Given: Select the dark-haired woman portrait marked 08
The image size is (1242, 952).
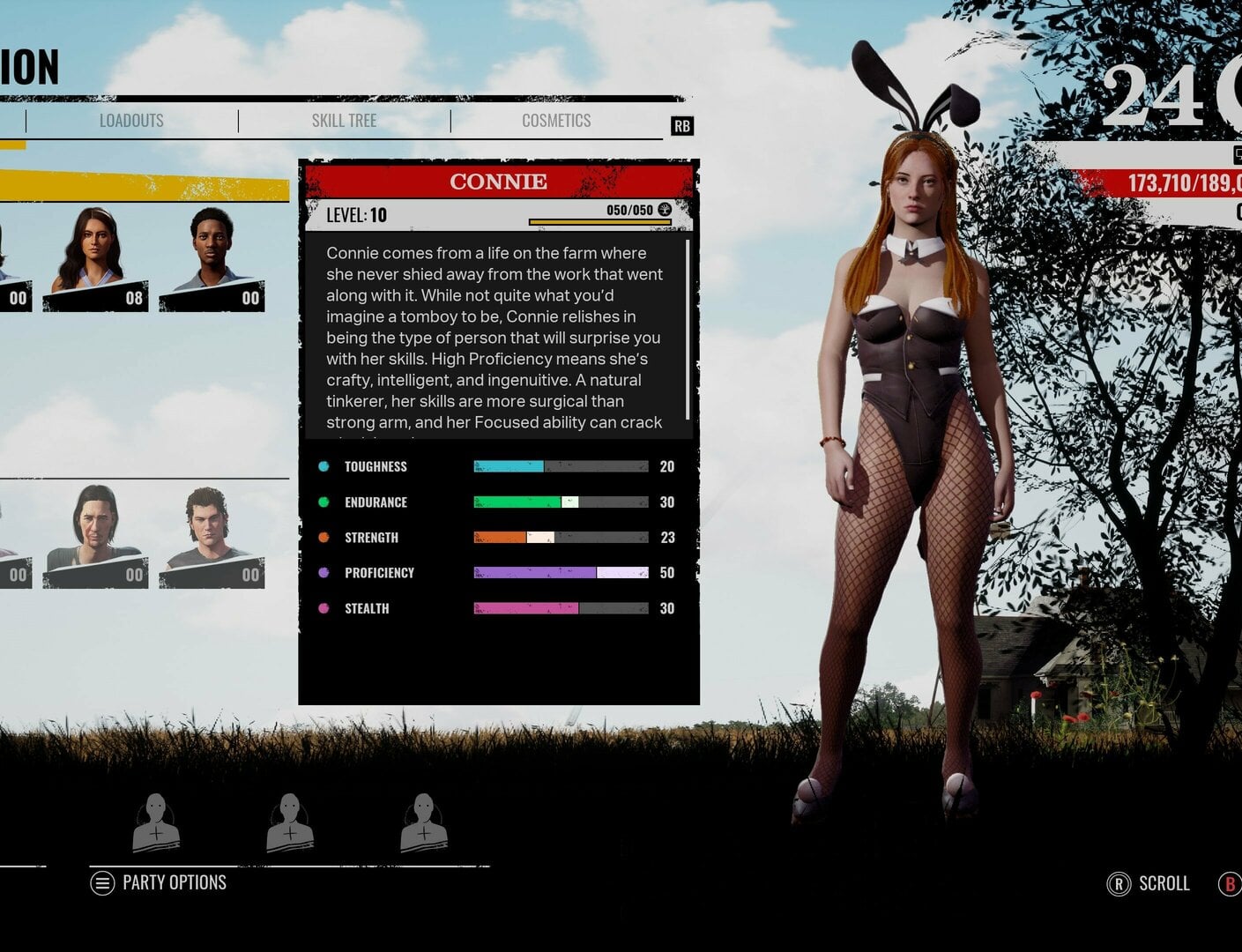Looking at the screenshot, I should [x=95, y=259].
